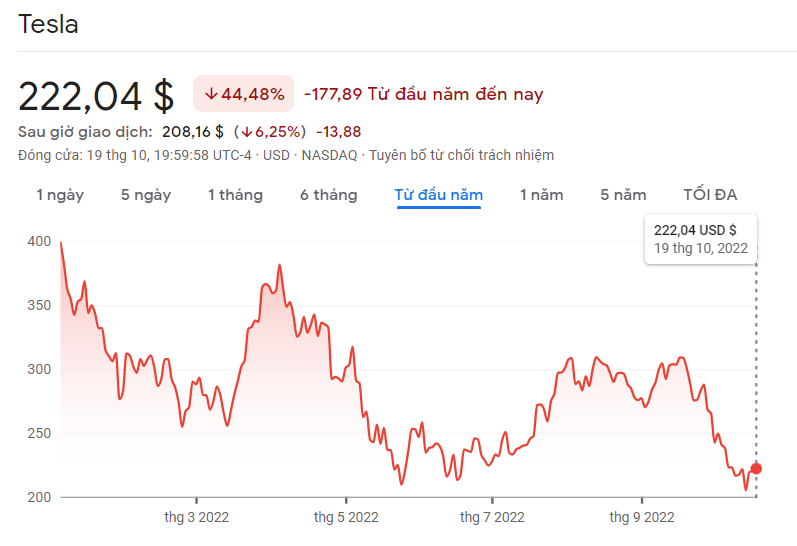View the "5 năm" price history
Screen dimensions: 797x546
point(623,195)
